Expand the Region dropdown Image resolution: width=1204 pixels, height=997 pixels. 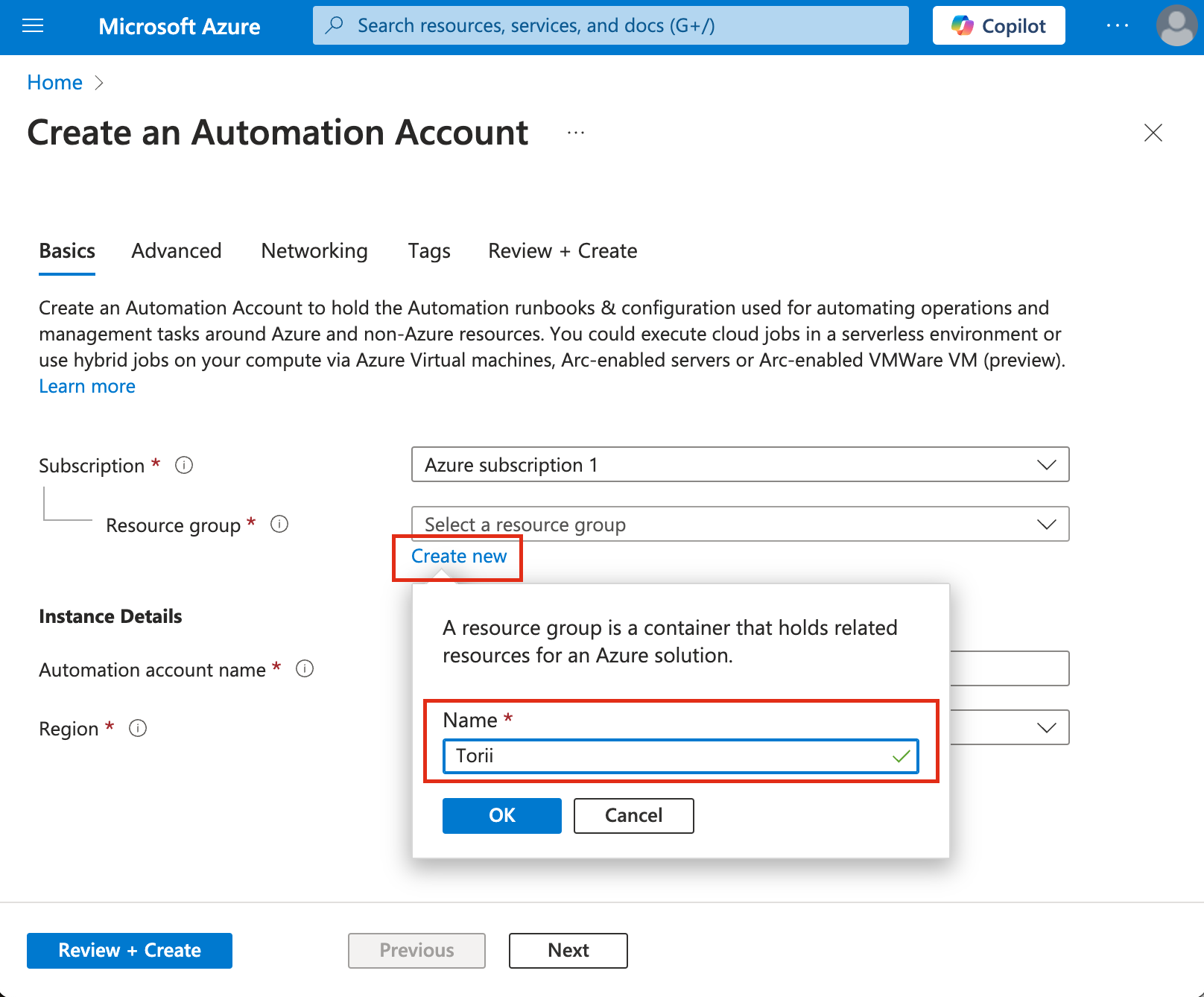pyautogui.click(x=1010, y=727)
